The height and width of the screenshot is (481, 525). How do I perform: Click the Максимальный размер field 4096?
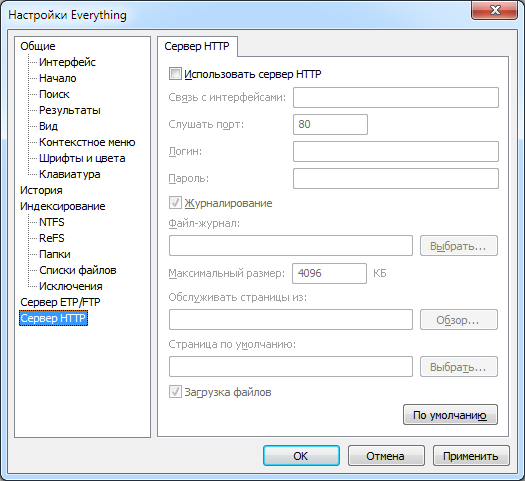(x=329, y=273)
